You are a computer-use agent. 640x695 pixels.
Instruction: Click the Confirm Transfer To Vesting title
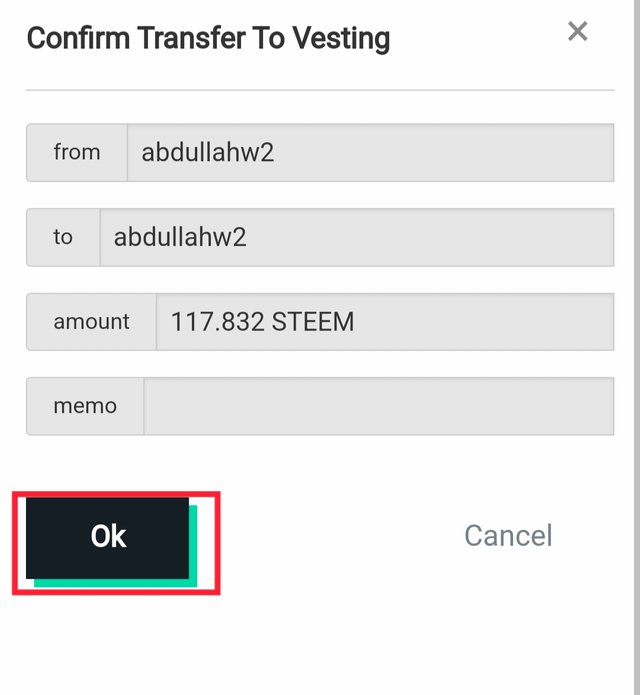tap(208, 39)
